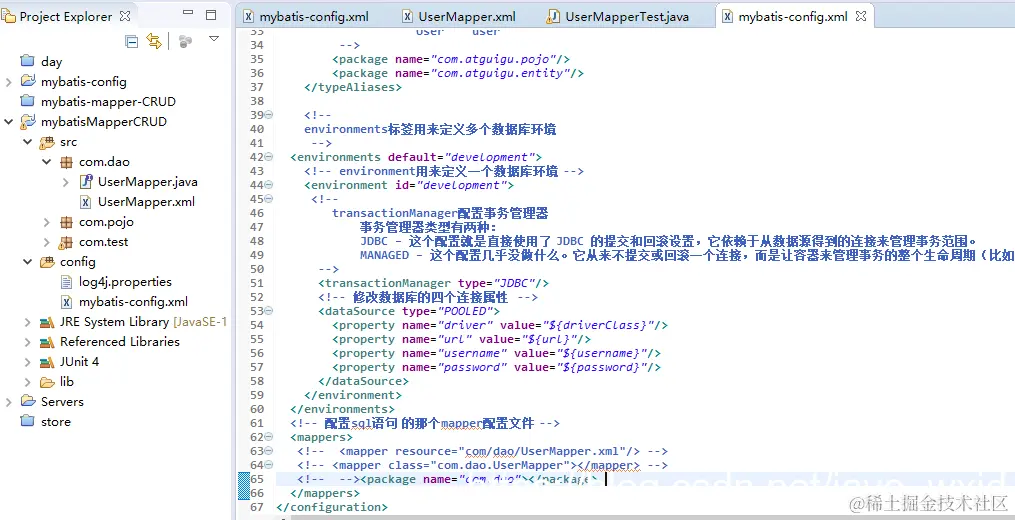Switch to the UserMapperTest.java editor tab
The height and width of the screenshot is (520, 1015).
coord(618,17)
